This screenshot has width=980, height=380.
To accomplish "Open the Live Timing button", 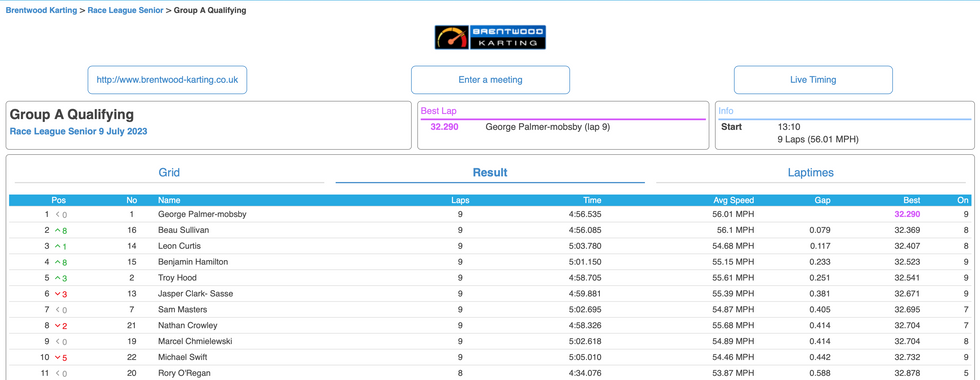I will click(x=813, y=80).
